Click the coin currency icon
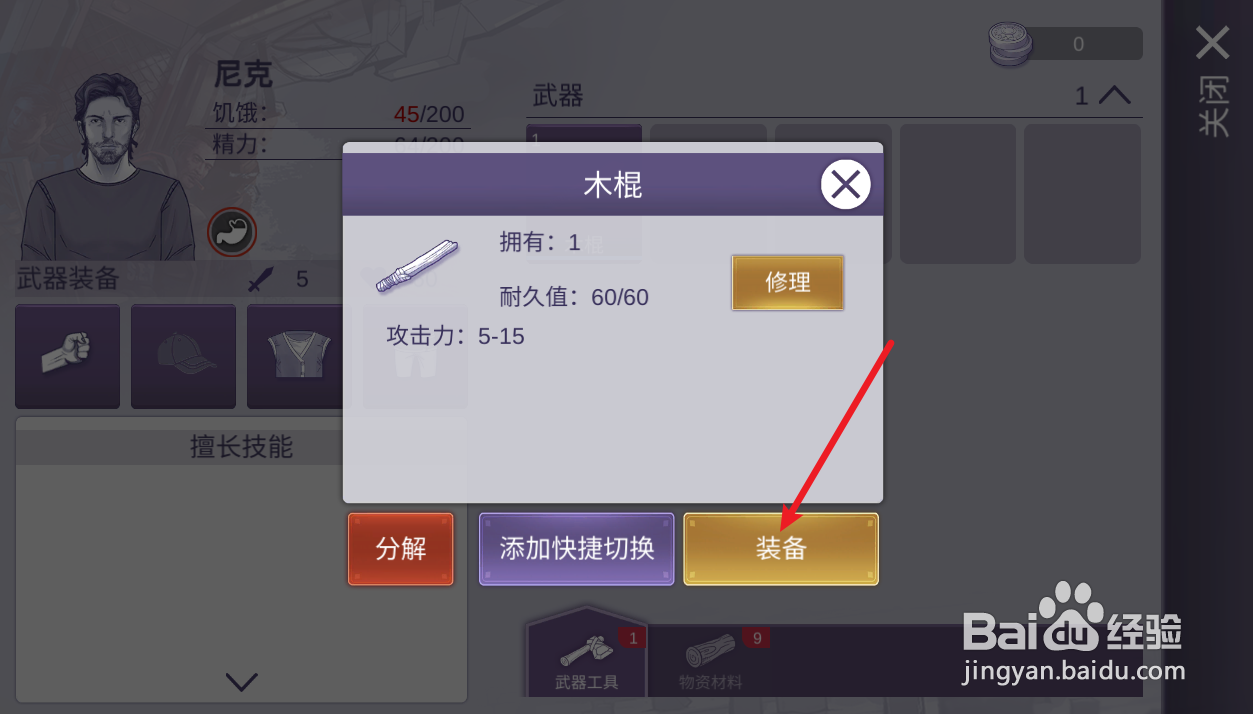 pos(1012,44)
